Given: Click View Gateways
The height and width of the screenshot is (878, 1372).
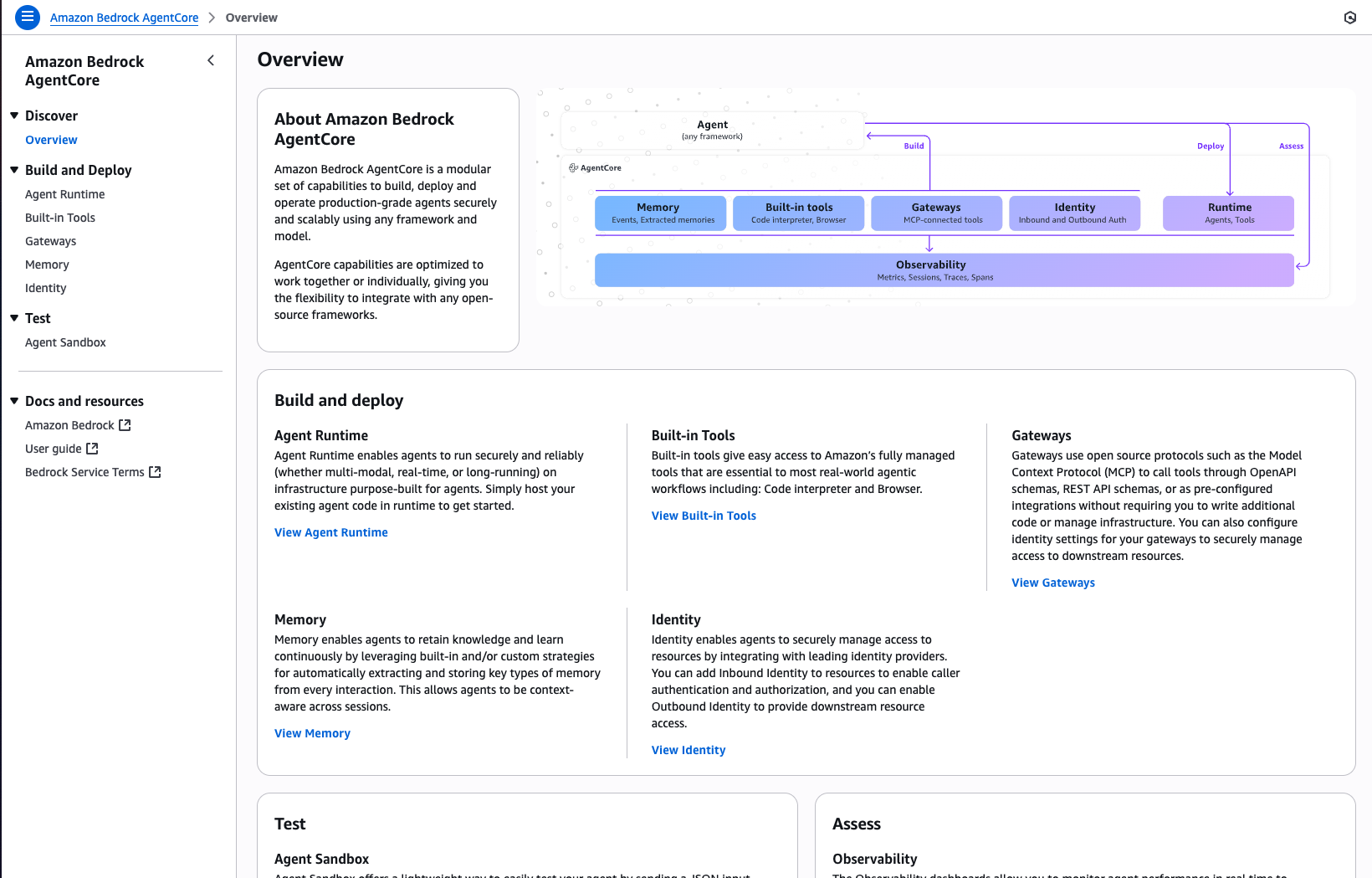Looking at the screenshot, I should (1052, 583).
